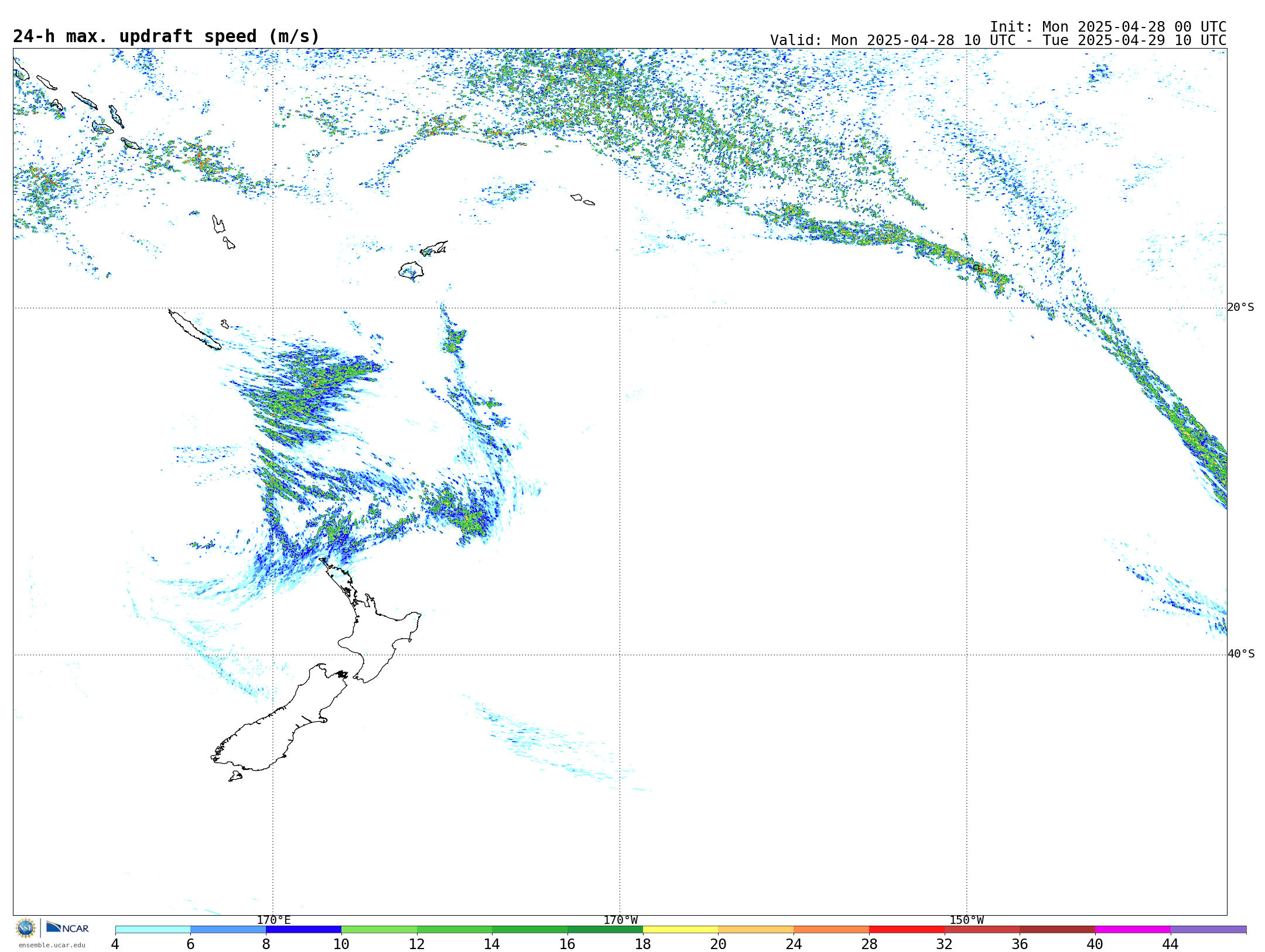Viewport: 1265px width, 952px height.
Task: Click the light orange 20-24 m/s swatch
Action: 756,930
